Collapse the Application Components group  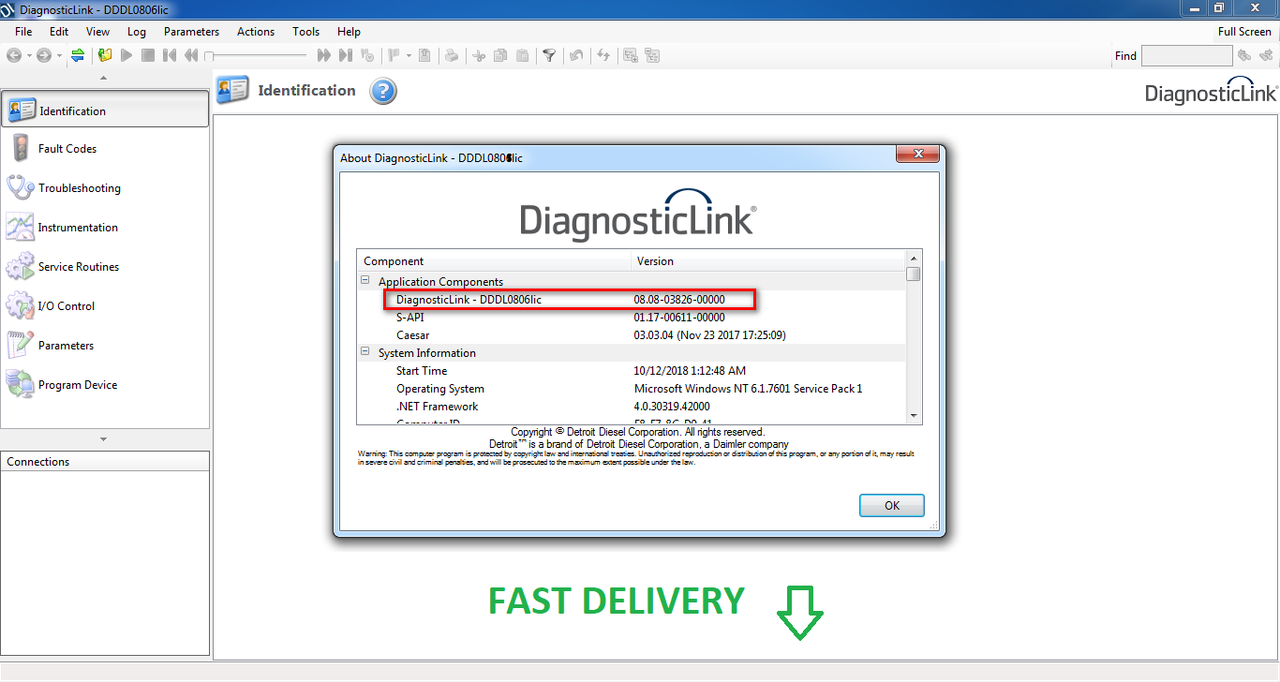pos(366,282)
